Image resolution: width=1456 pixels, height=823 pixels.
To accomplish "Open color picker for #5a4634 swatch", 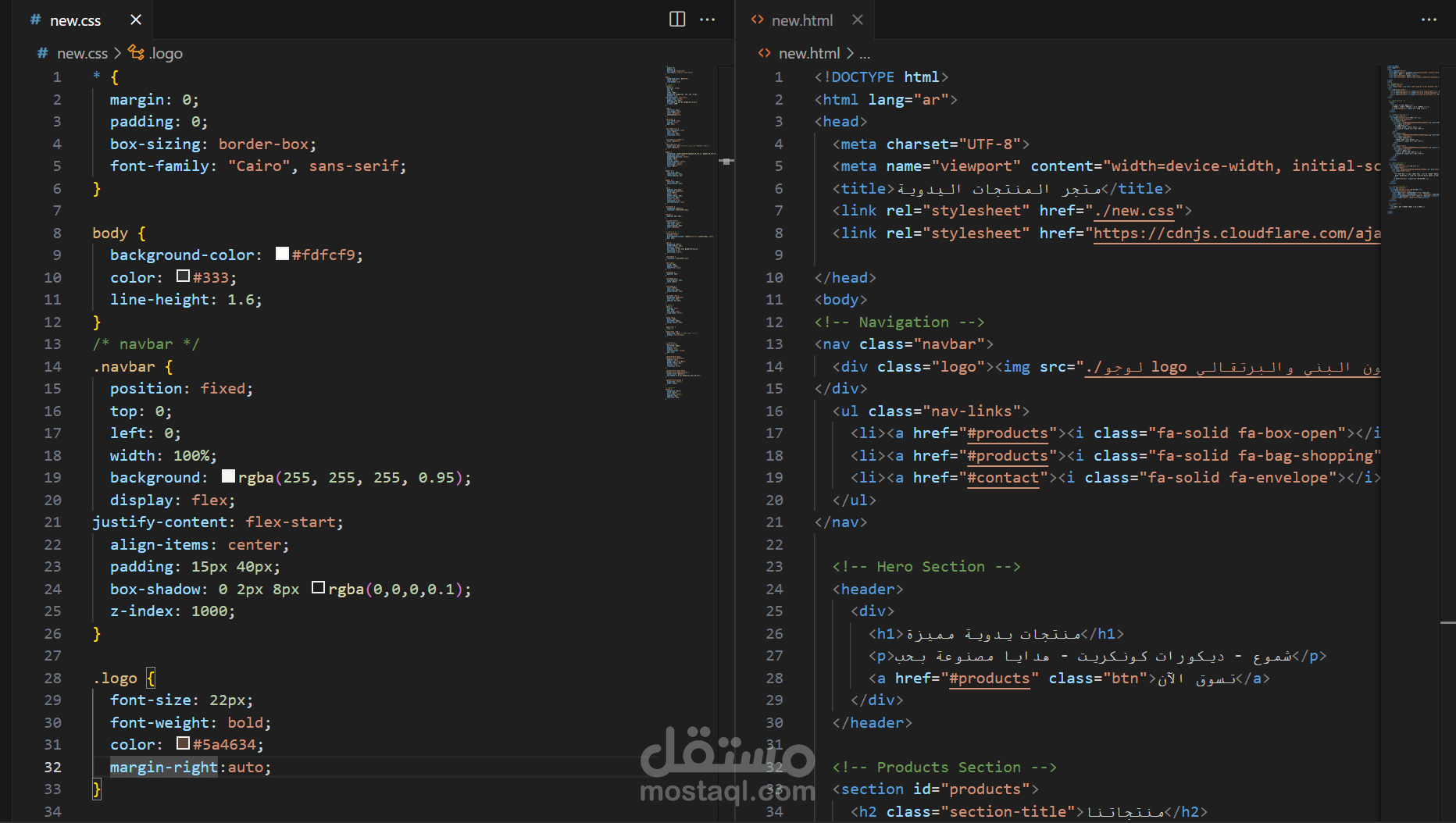I will (184, 743).
